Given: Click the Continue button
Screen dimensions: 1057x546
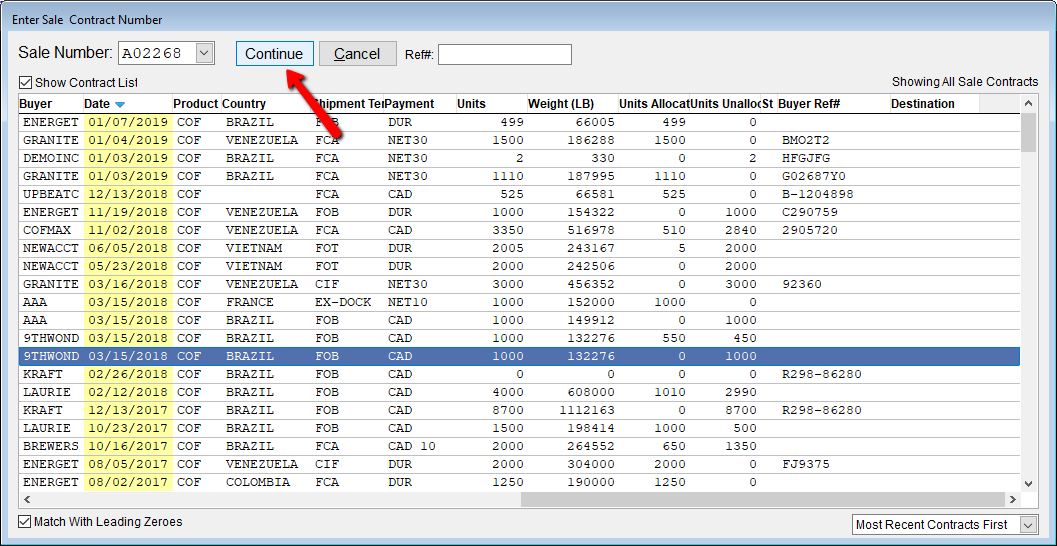Looking at the screenshot, I should click(274, 54).
